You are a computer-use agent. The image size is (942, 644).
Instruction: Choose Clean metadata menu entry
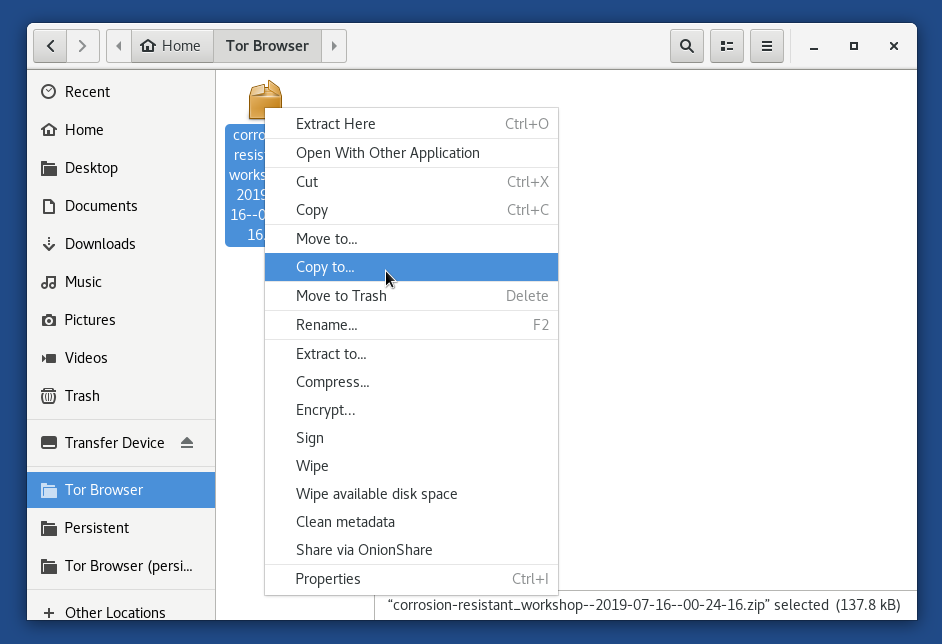pos(412,522)
